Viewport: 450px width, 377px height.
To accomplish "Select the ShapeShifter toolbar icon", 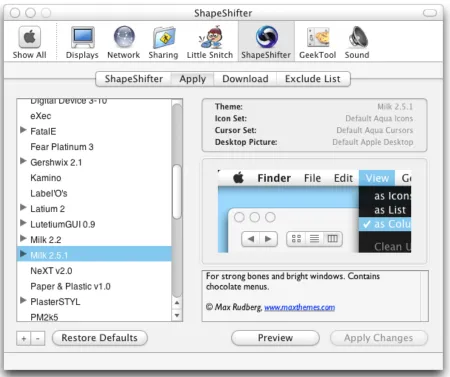I will point(266,42).
